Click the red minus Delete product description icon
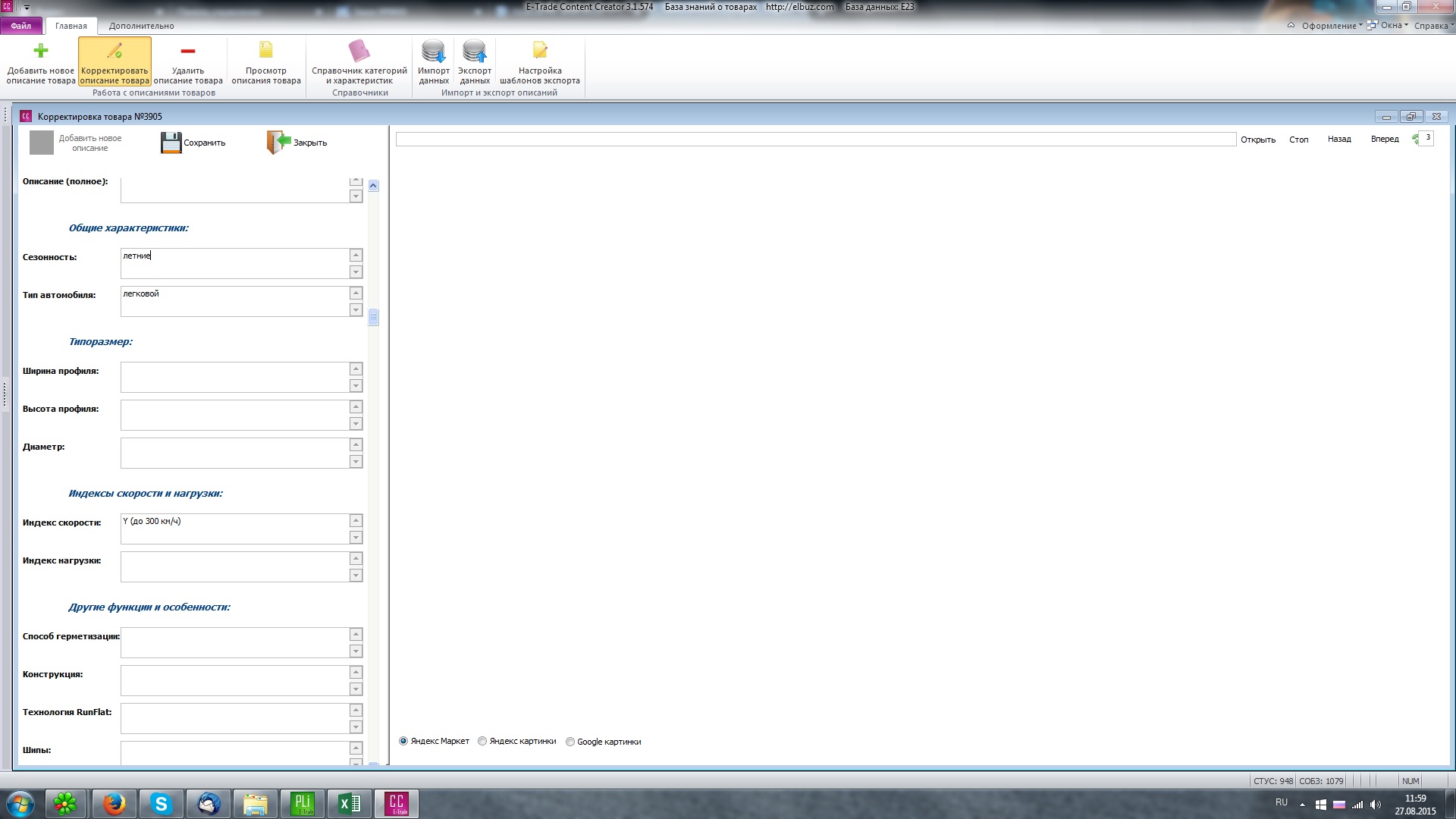1456x819 pixels. coord(188,51)
